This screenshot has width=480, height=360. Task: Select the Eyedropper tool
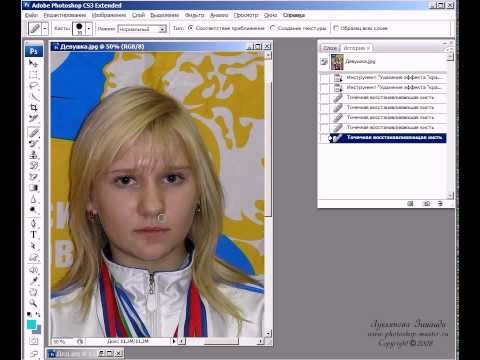[x=33, y=281]
